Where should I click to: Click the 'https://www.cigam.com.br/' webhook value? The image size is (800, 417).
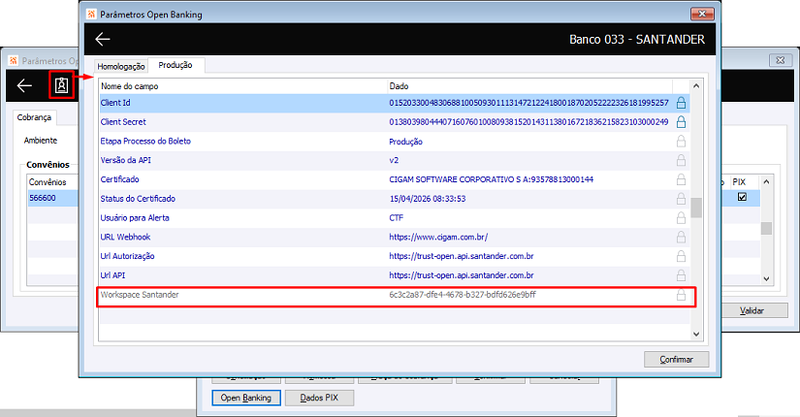coord(439,237)
